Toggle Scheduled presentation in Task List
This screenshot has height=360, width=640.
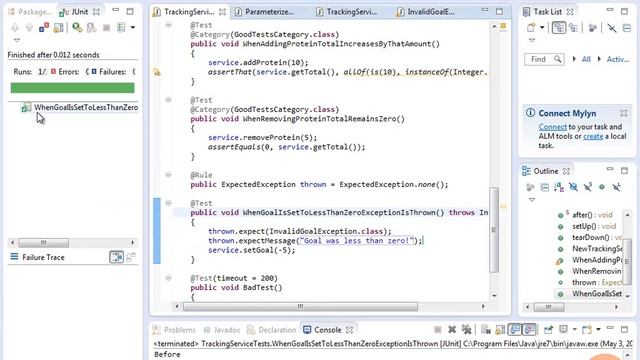click(573, 27)
